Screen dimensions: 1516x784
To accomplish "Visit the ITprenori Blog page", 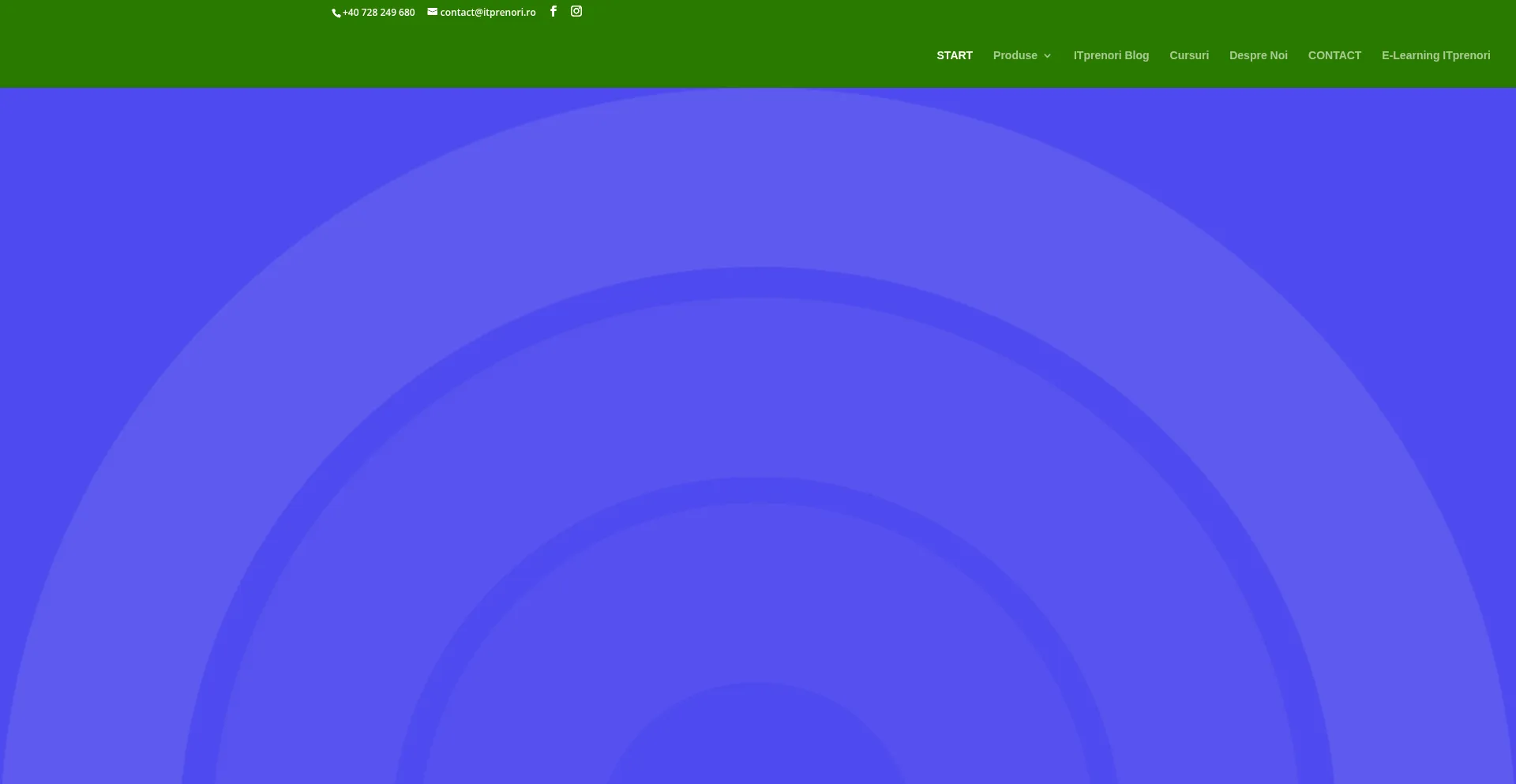I will click(1111, 55).
